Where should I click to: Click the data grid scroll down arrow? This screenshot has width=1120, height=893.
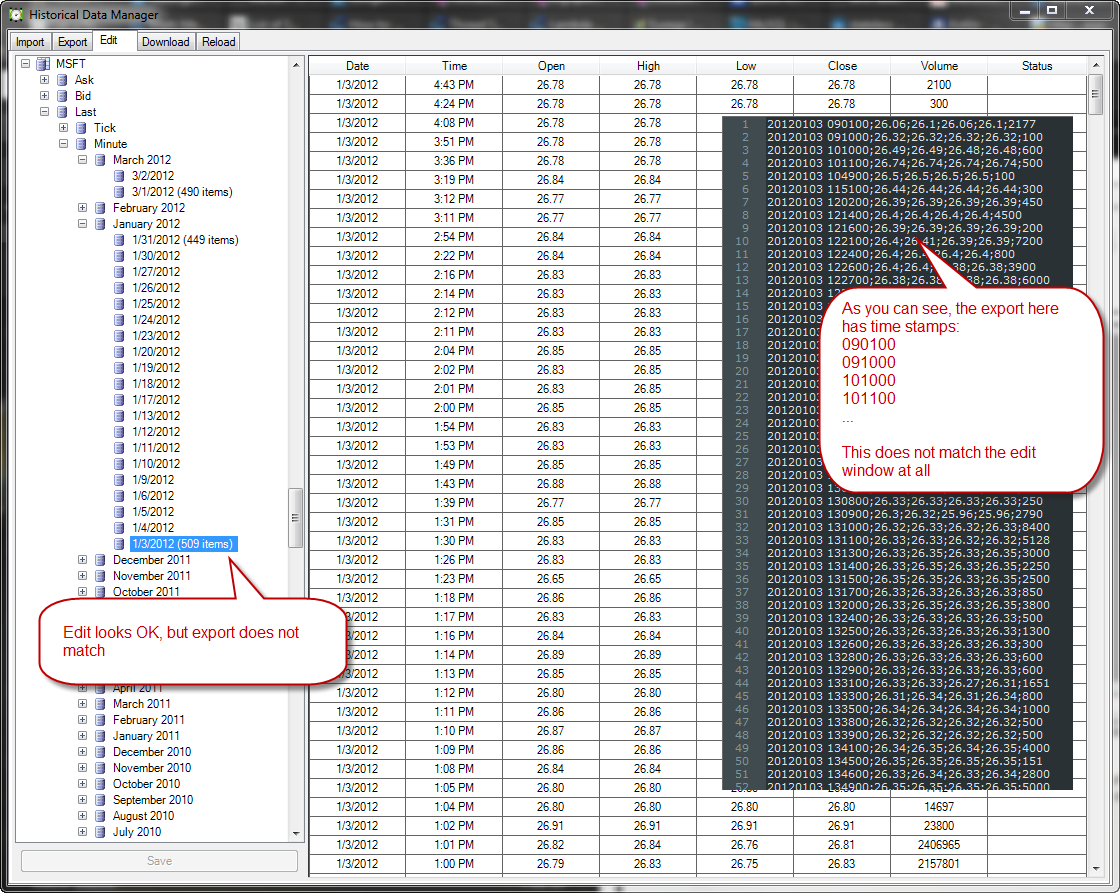[1096, 869]
